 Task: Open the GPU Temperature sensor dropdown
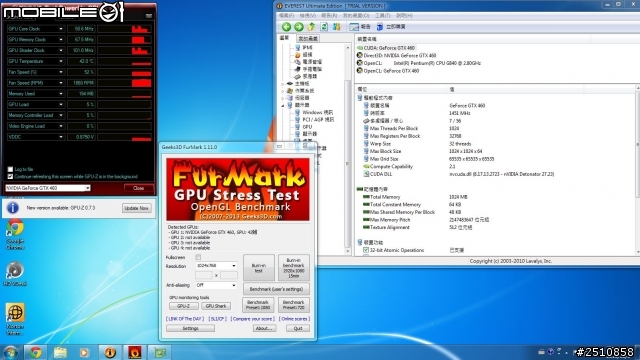tap(61, 61)
